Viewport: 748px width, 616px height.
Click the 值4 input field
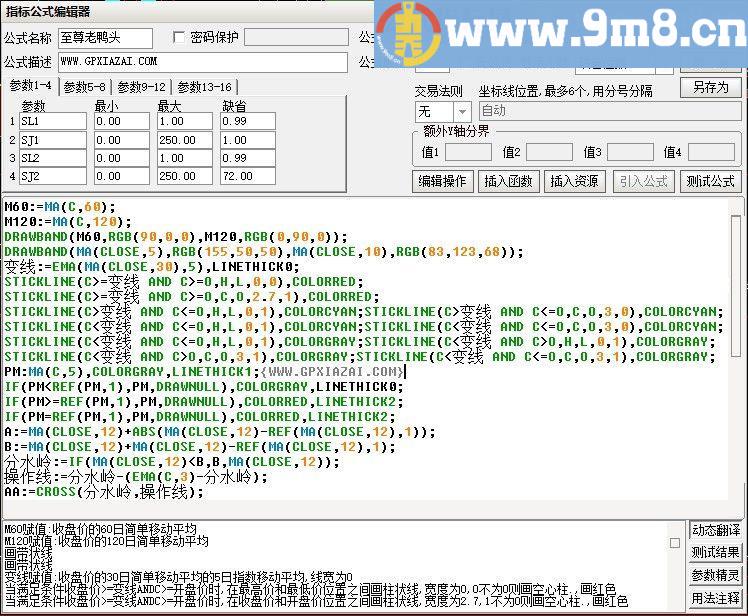[x=711, y=152]
